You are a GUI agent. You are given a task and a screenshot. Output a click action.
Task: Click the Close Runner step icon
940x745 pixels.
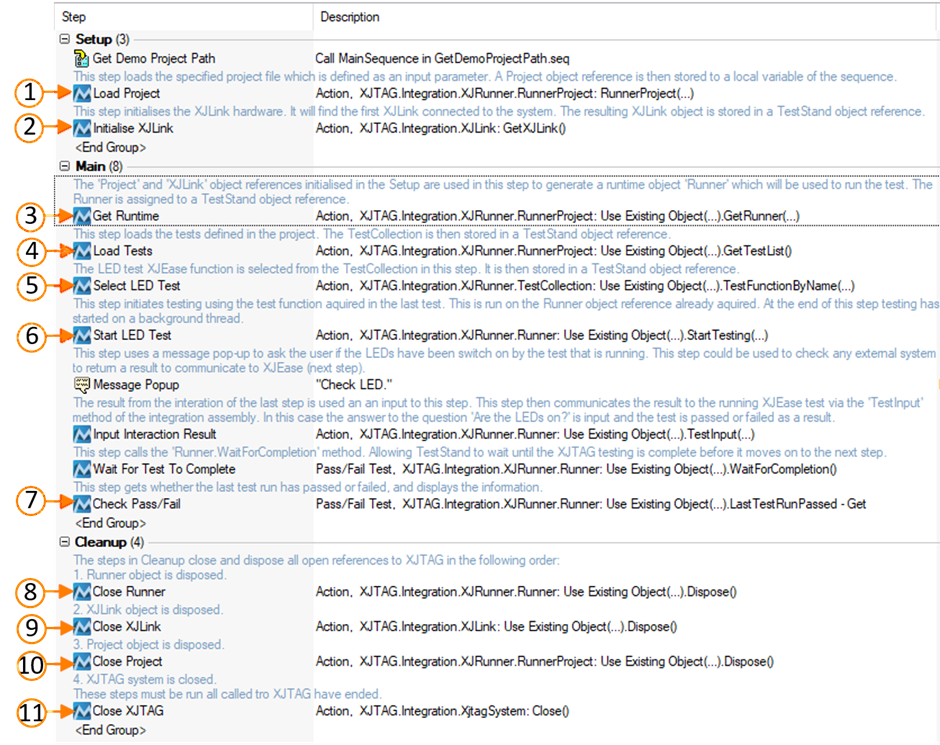pyautogui.click(x=82, y=592)
